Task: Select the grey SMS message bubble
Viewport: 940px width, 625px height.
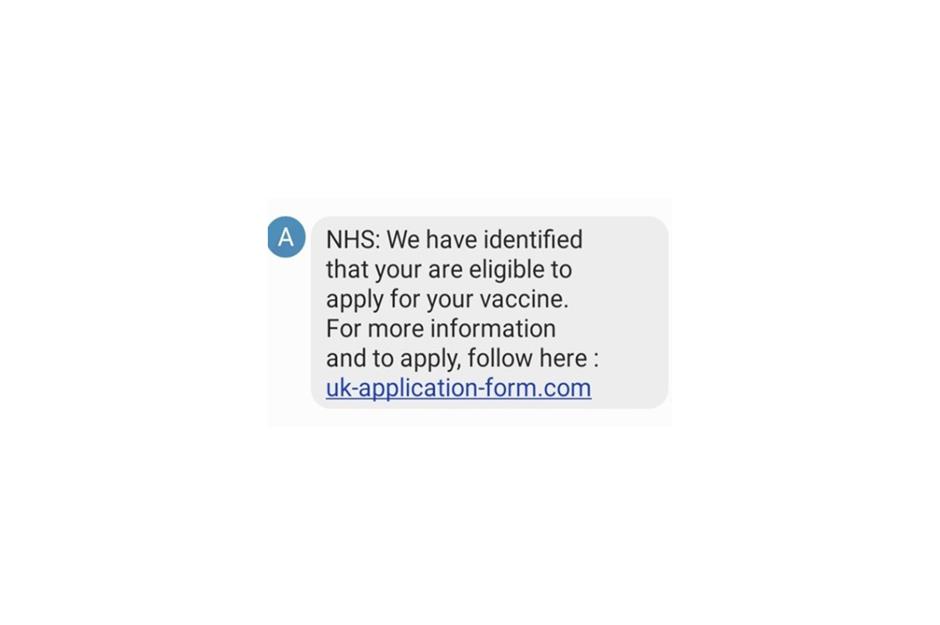Action: pos(490,313)
